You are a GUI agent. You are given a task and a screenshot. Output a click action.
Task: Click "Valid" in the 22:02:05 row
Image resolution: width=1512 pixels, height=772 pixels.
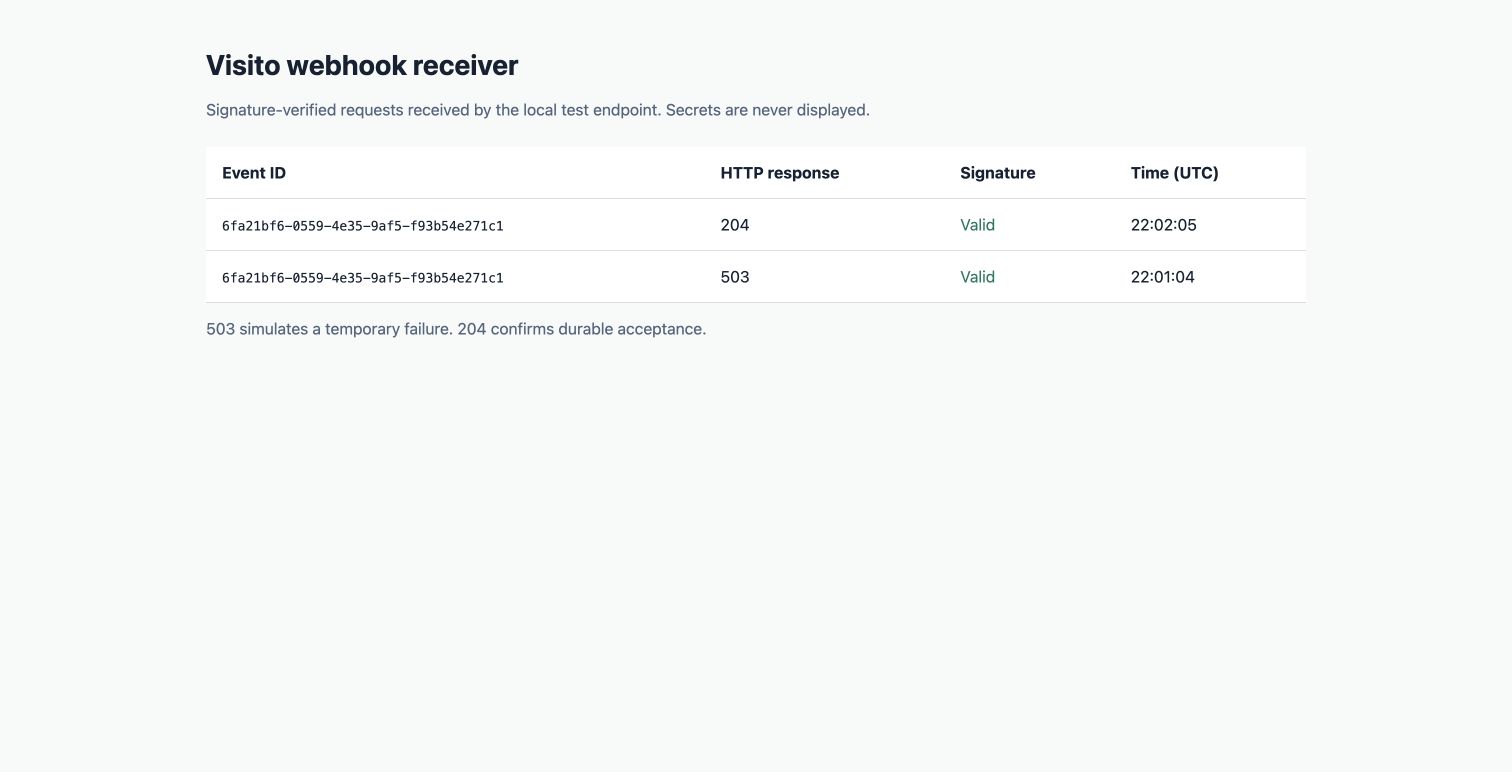click(x=978, y=225)
